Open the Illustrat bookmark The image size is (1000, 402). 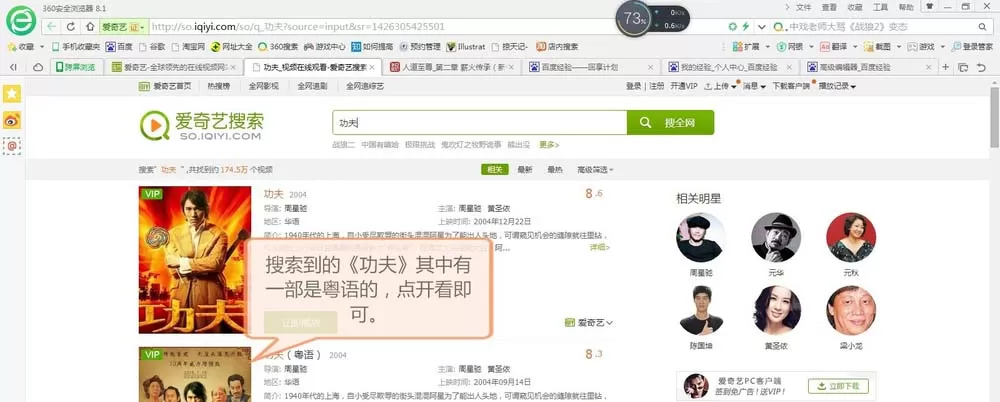coord(466,47)
